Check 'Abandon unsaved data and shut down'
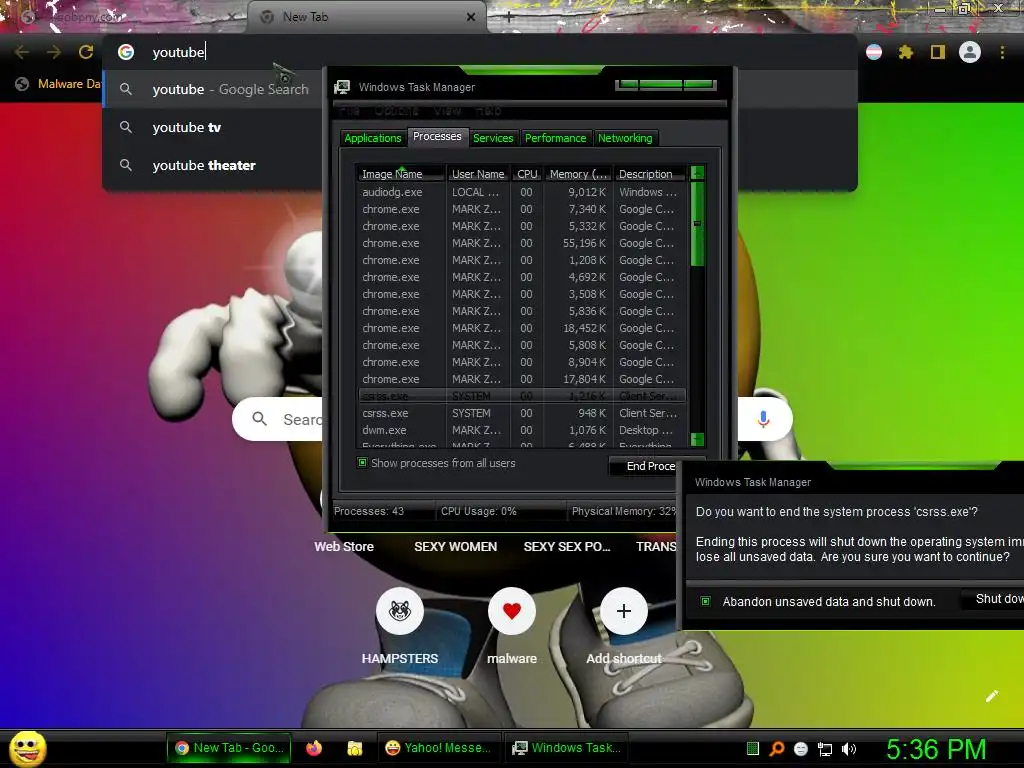 705,601
